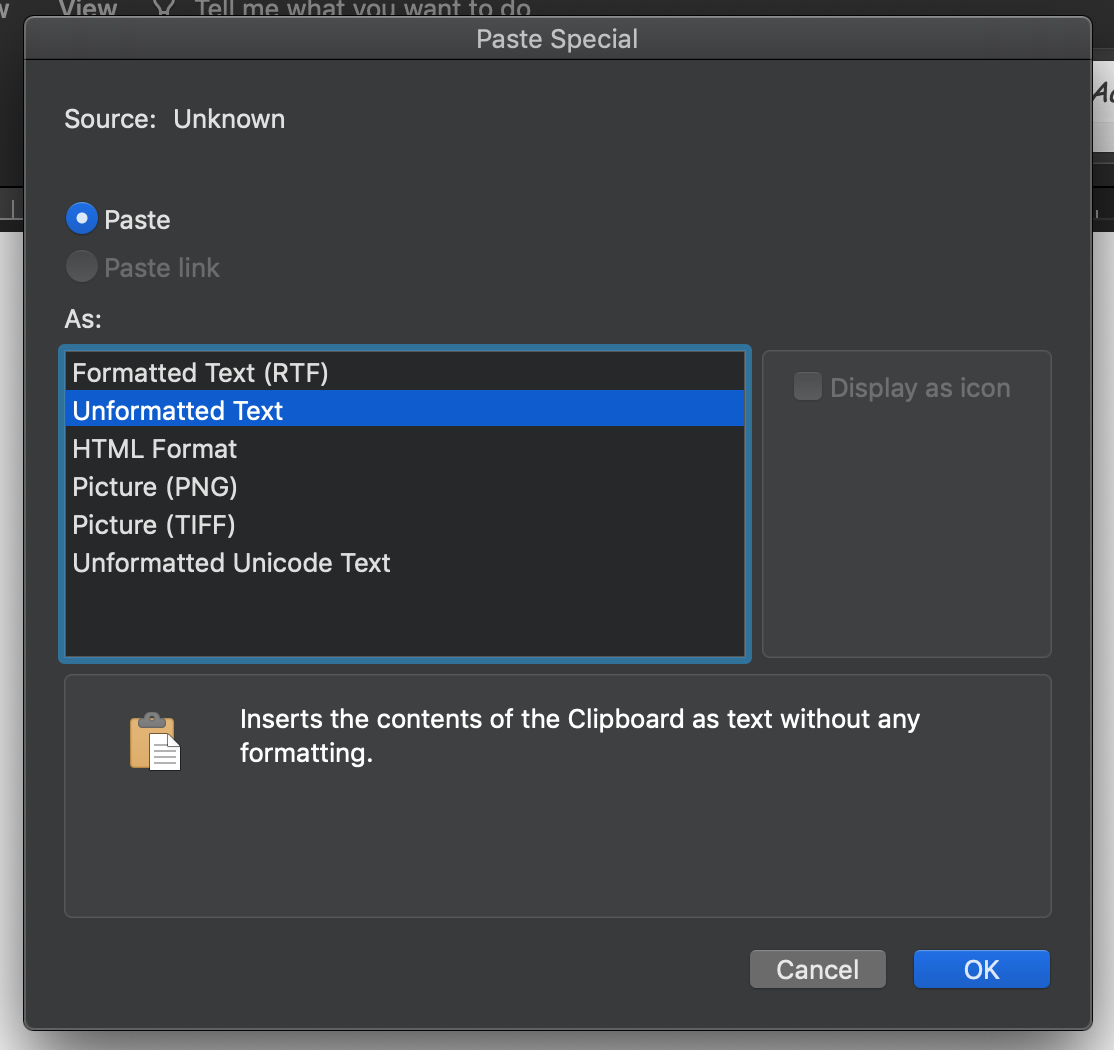Click the result description text
The width and height of the screenshot is (1114, 1050).
click(x=580, y=735)
